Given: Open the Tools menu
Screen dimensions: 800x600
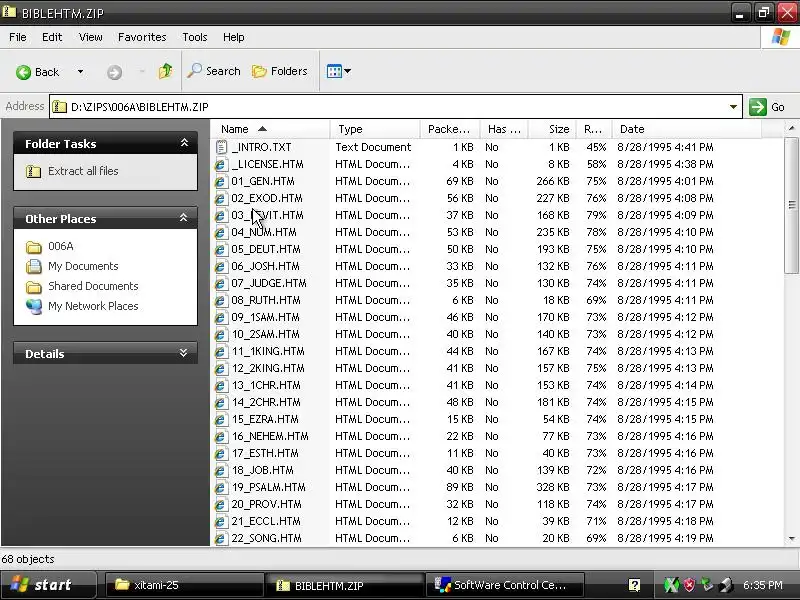Looking at the screenshot, I should point(194,37).
